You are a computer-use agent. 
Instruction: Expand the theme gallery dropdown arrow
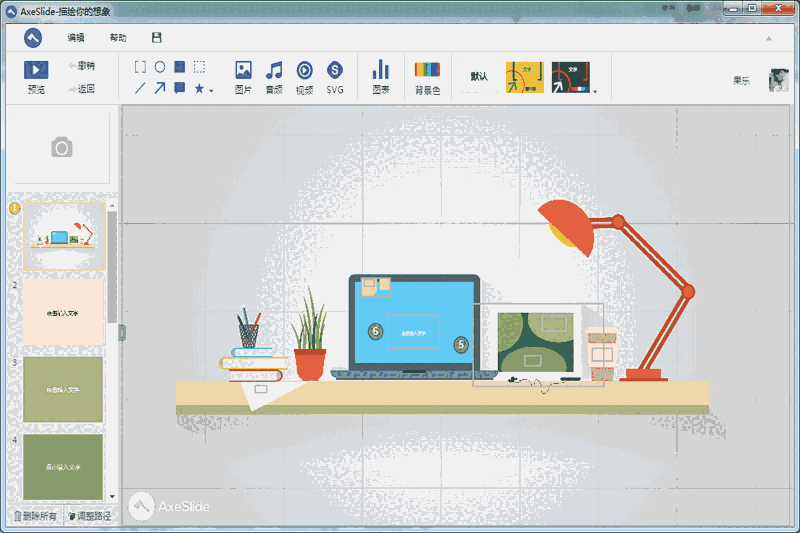(595, 92)
